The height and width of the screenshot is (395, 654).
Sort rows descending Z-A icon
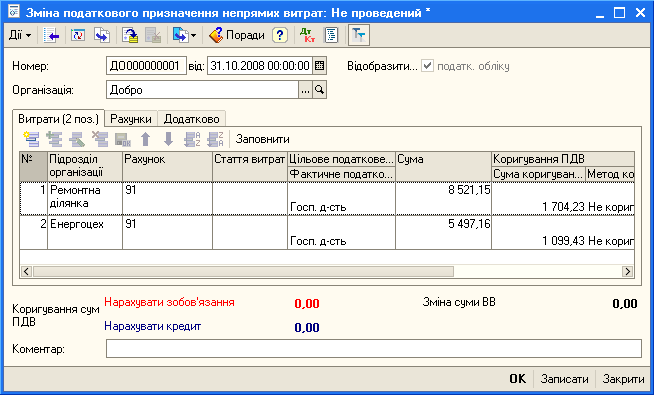click(216, 139)
